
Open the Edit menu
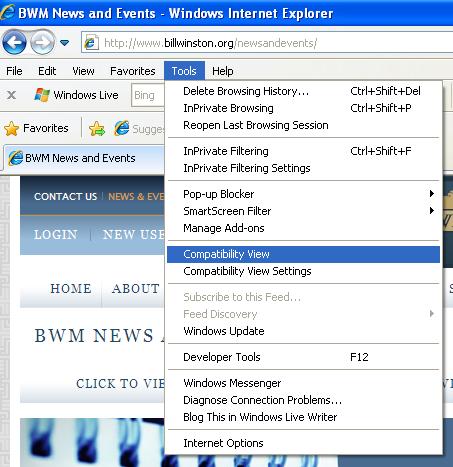47,71
